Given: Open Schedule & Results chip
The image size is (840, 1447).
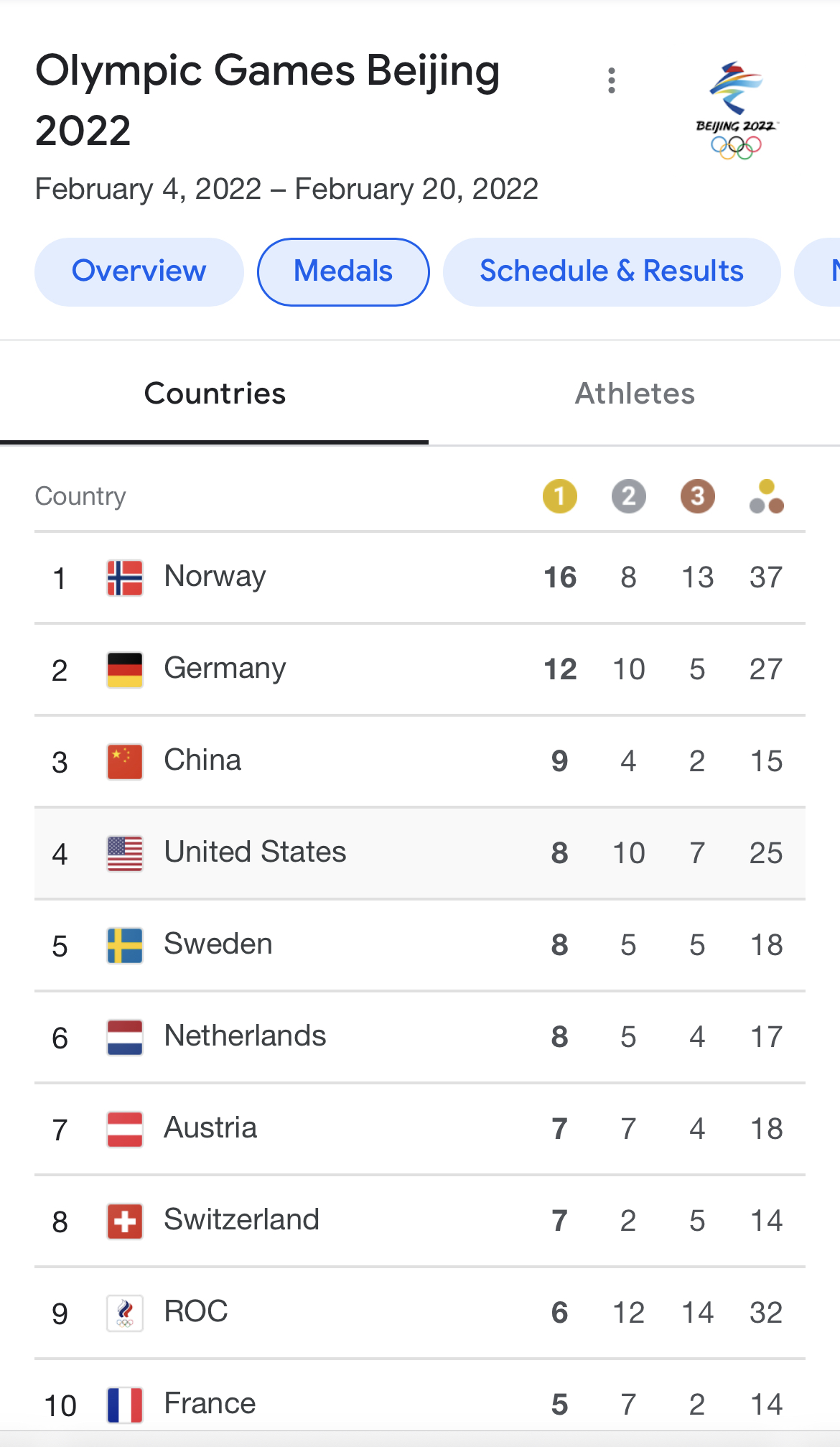Looking at the screenshot, I should 612,271.
